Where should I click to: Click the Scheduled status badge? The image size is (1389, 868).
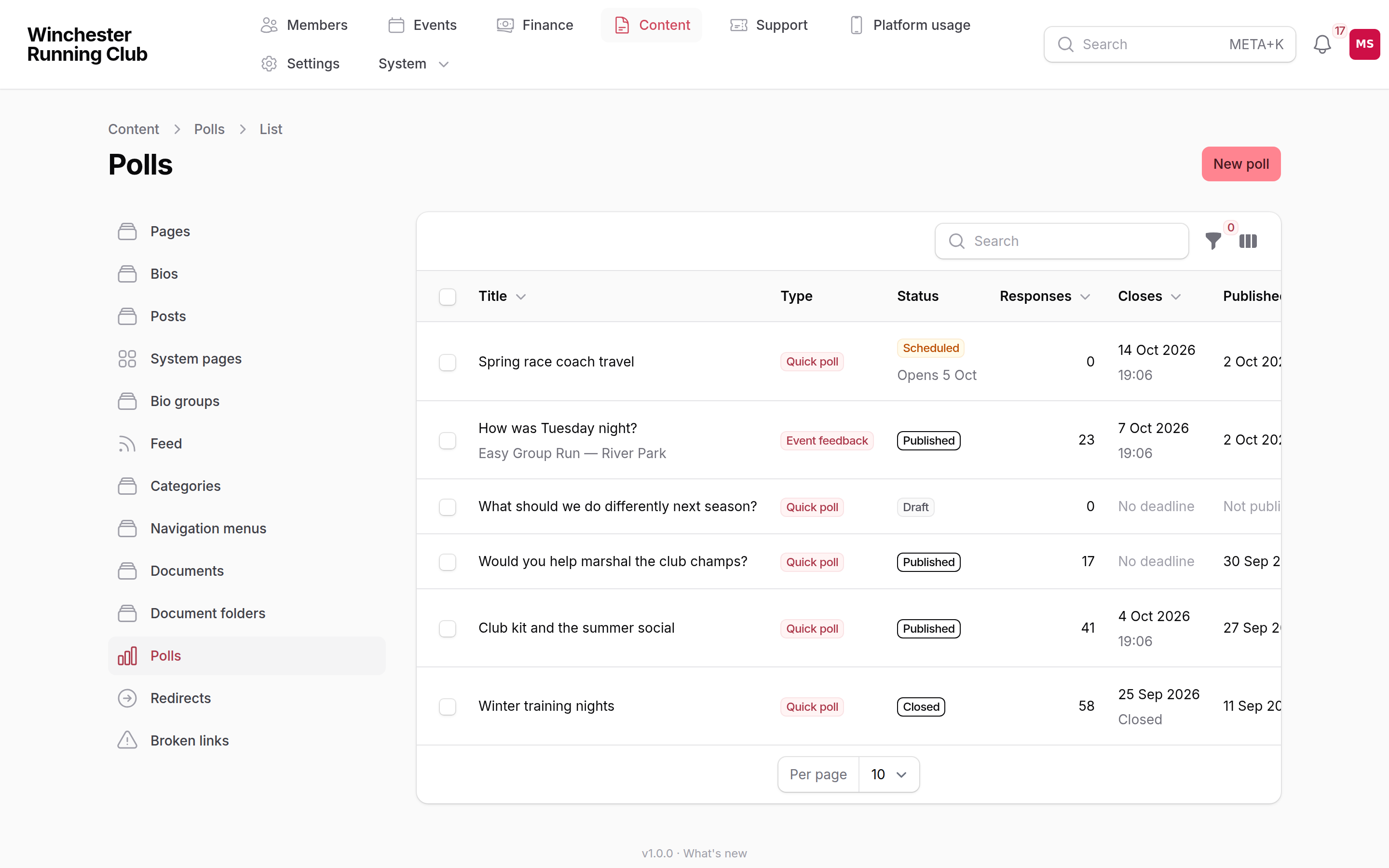930,348
